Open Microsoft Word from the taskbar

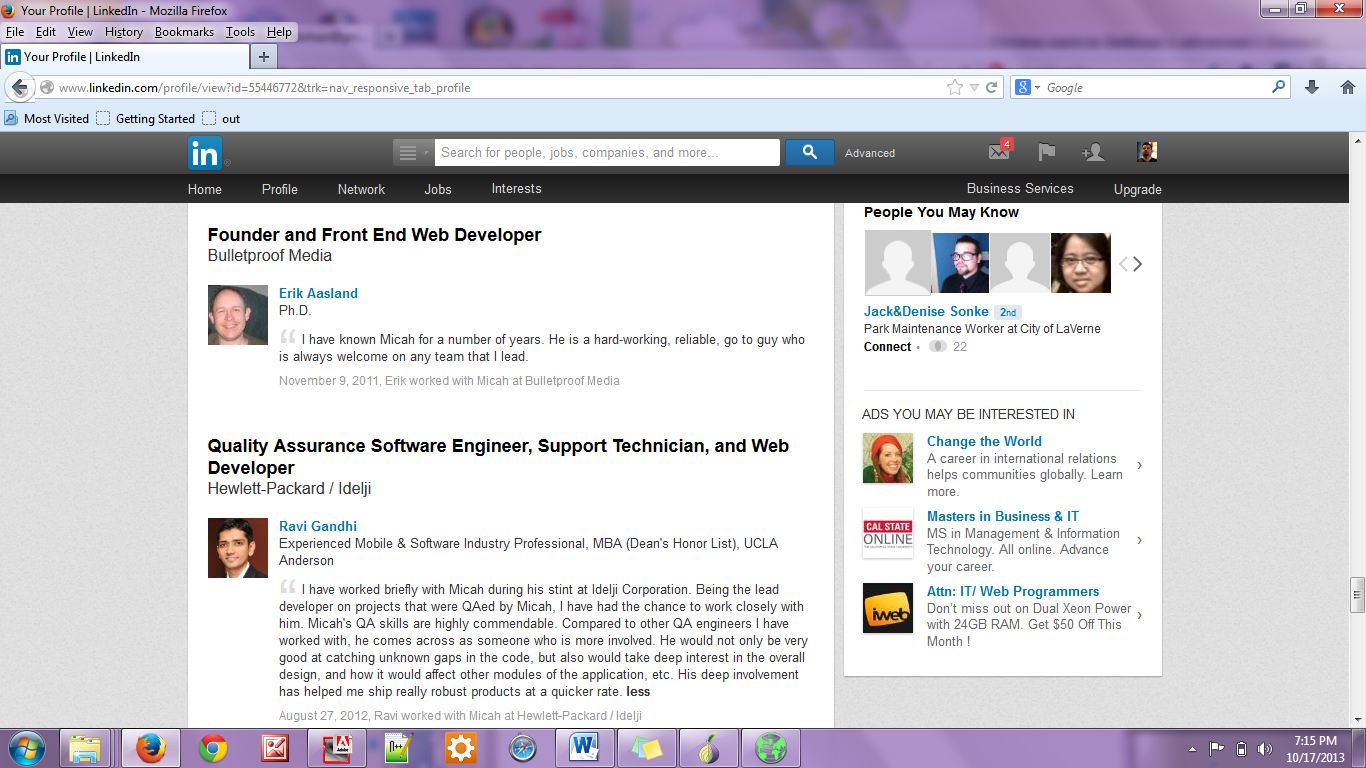[584, 748]
